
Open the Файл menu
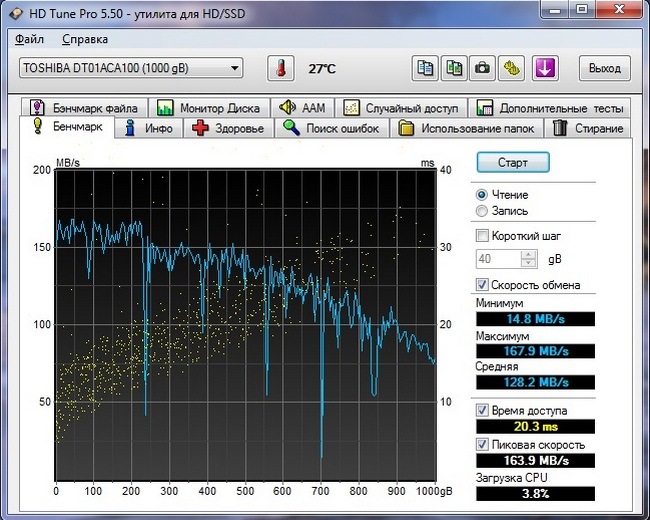tap(30, 39)
